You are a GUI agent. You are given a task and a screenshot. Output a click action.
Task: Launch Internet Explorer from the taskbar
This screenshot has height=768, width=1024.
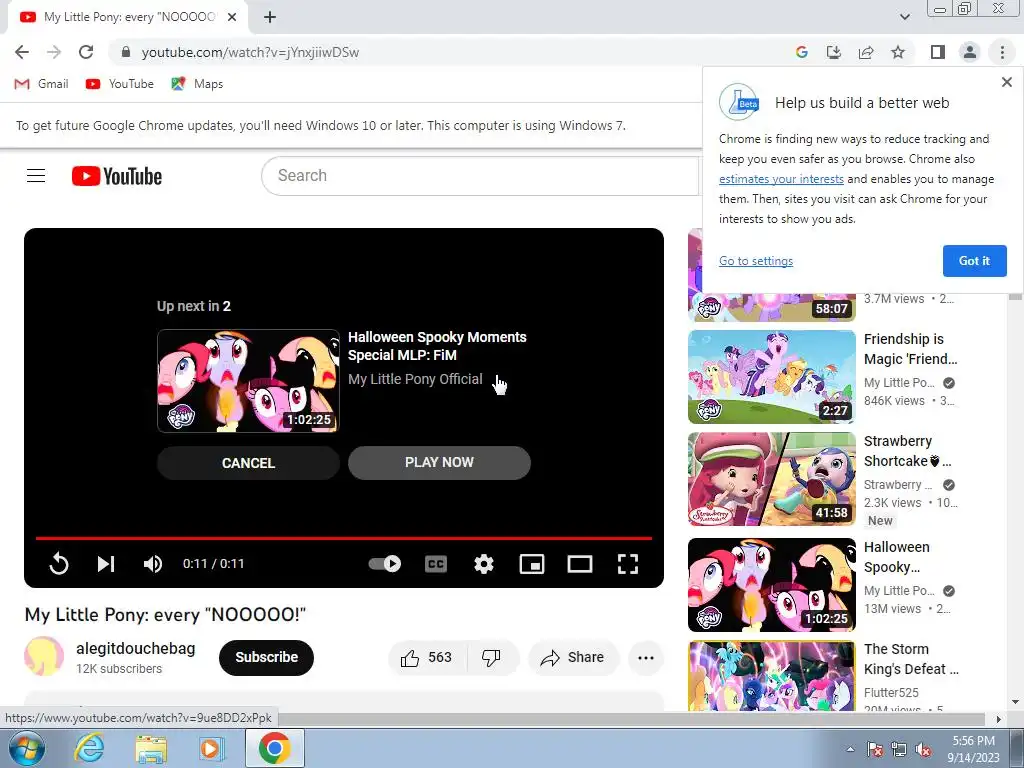[x=88, y=748]
